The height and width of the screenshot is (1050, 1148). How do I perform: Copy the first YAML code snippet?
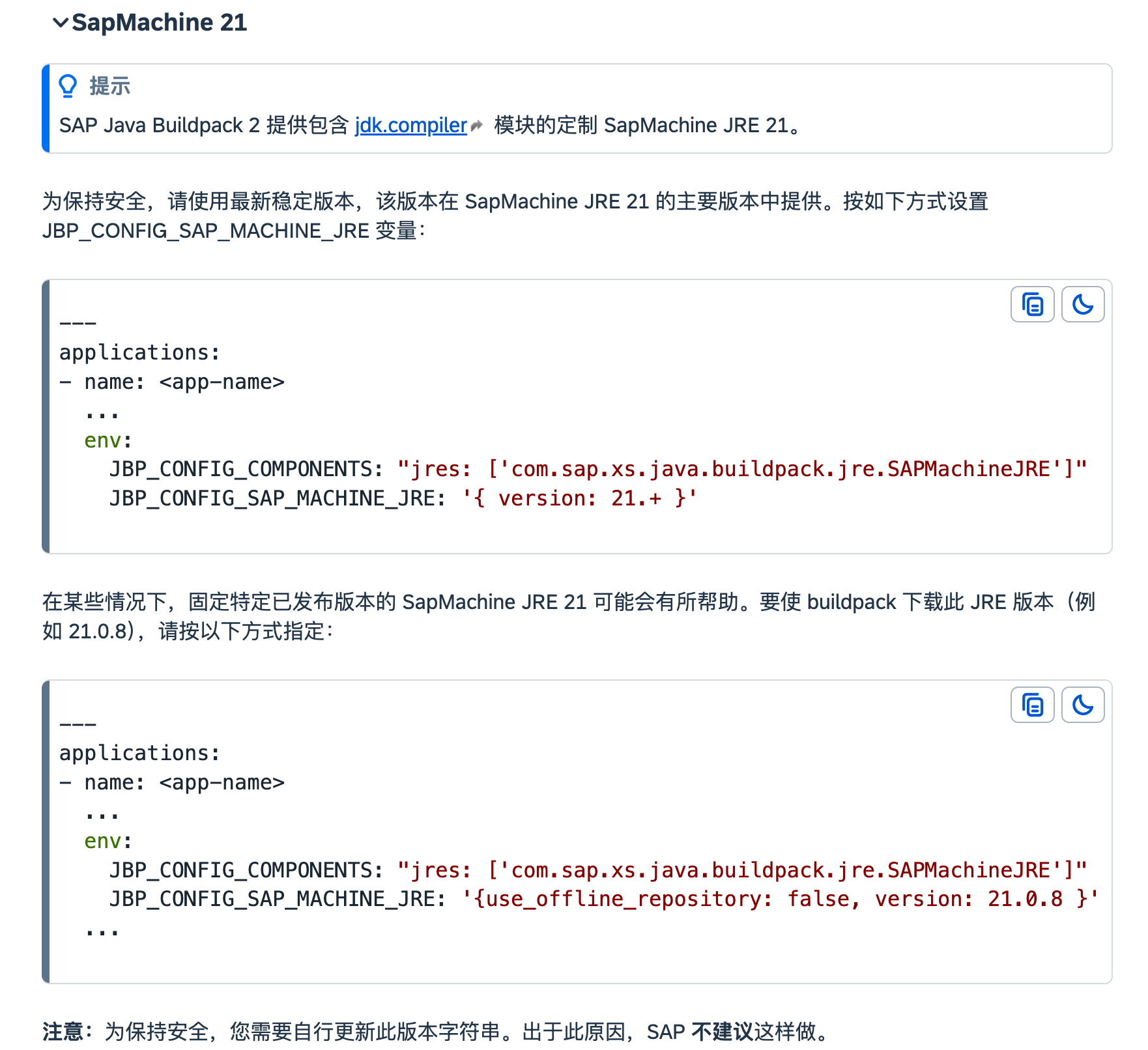click(x=1031, y=304)
